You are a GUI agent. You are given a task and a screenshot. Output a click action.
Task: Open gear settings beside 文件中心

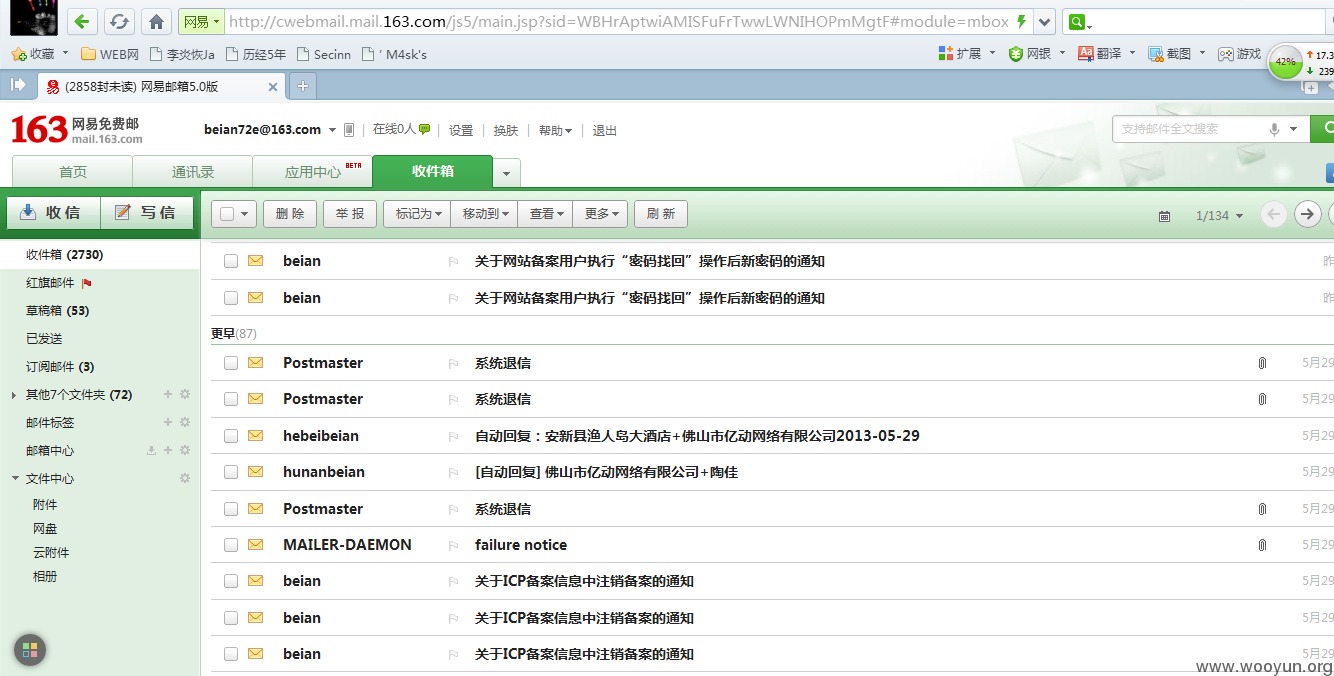pos(185,479)
